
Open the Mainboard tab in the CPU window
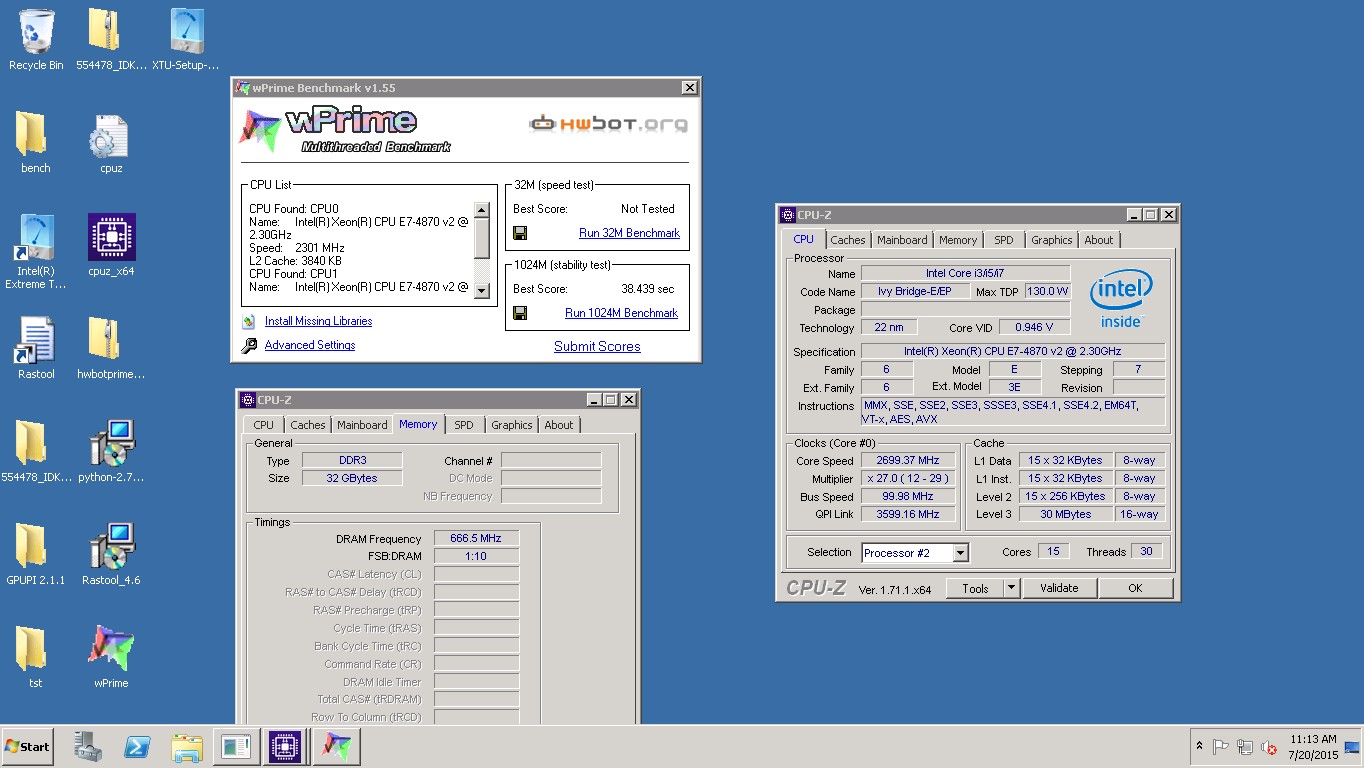pos(902,240)
